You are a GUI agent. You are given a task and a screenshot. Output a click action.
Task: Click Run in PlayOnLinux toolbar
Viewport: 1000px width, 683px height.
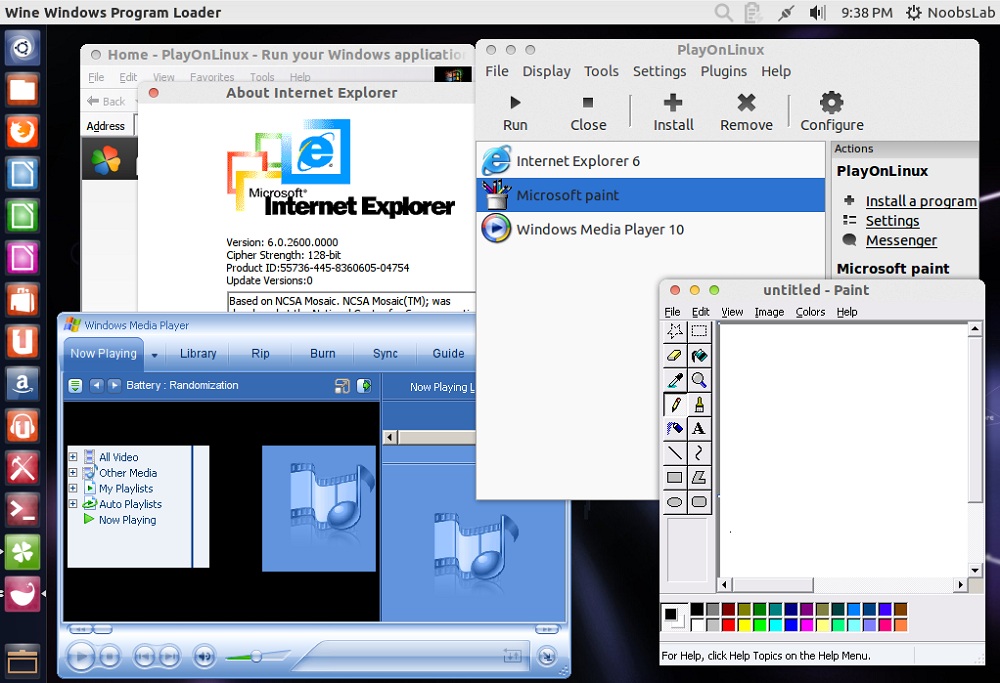pyautogui.click(x=515, y=113)
